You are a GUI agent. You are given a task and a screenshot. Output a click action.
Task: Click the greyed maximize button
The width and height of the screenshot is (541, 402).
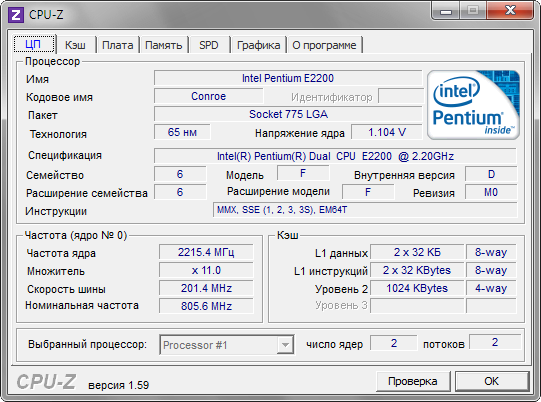point(473,11)
